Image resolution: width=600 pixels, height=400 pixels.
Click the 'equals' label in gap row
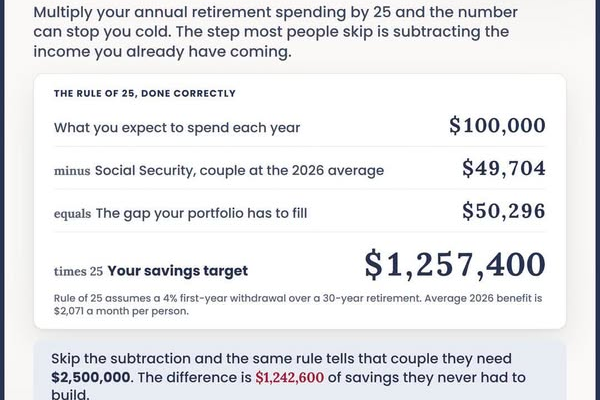coord(72,214)
